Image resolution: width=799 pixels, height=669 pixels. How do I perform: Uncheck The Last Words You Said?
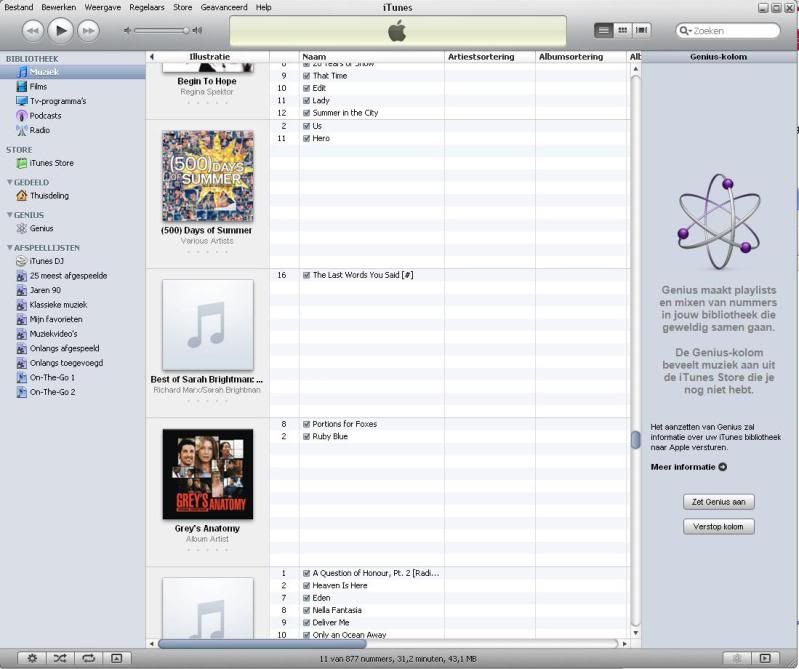(x=306, y=275)
